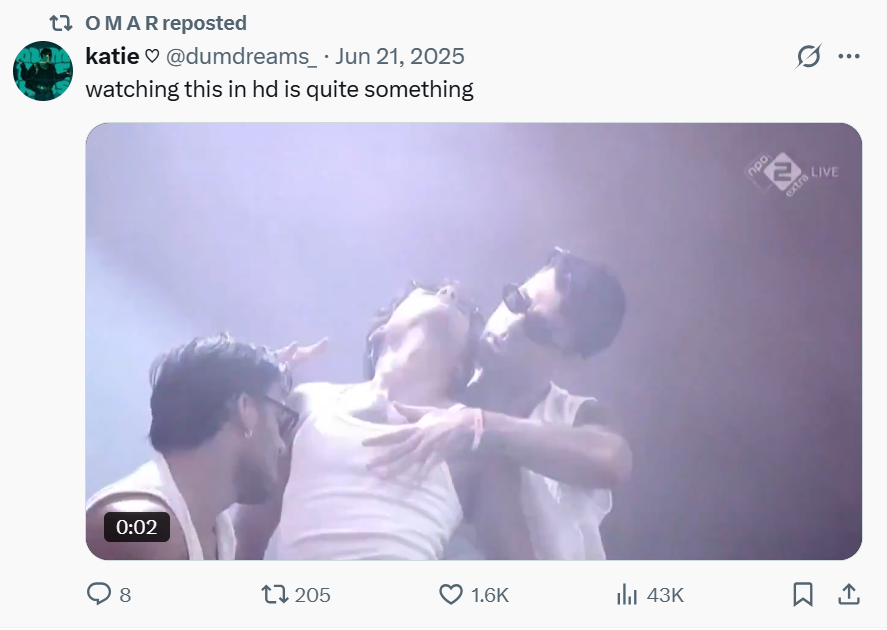Click the 1.6K likes count

[490, 595]
